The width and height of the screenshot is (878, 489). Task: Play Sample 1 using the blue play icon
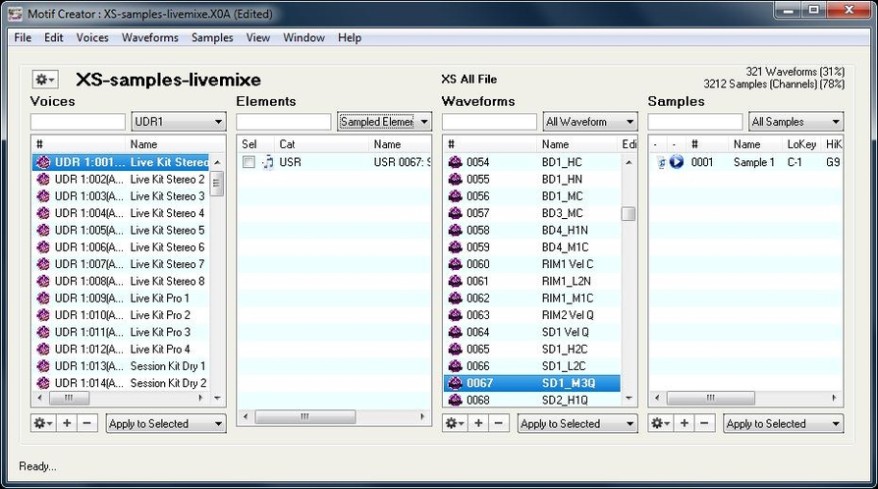pyautogui.click(x=676, y=162)
